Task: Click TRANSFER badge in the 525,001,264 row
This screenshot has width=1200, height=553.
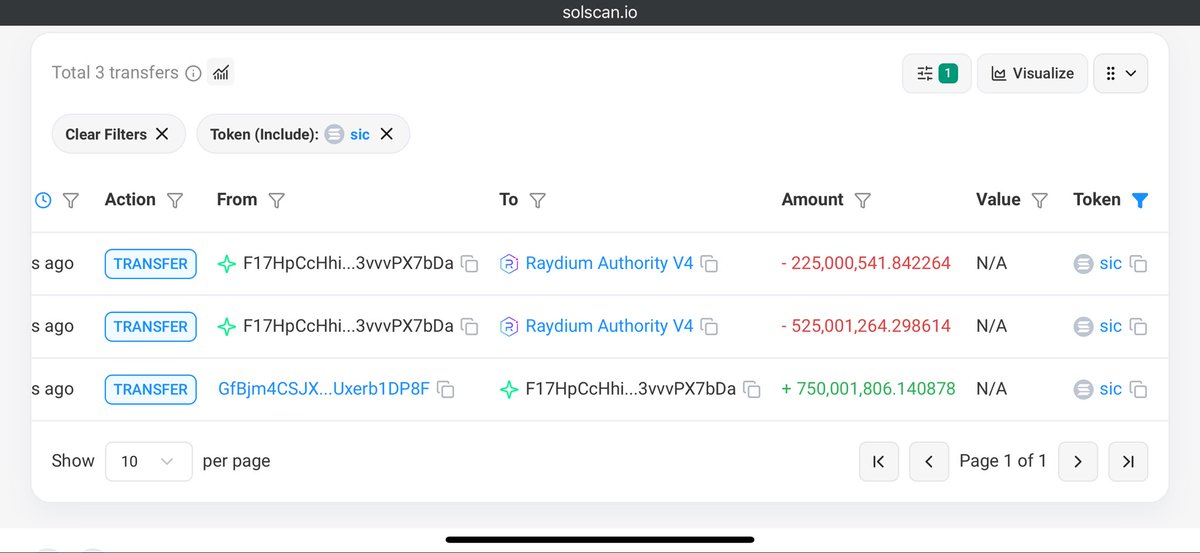Action: pos(151,326)
